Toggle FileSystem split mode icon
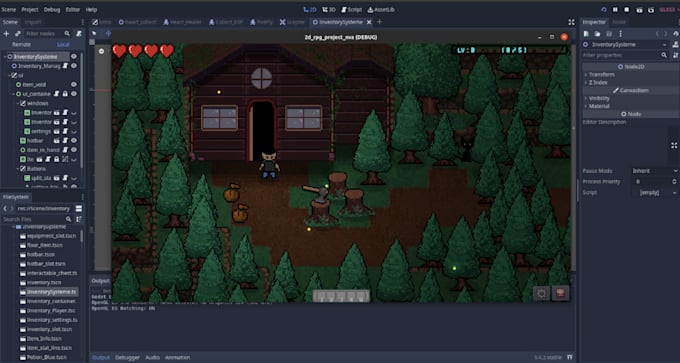Viewport: 680px width, 363px height. tap(78, 209)
